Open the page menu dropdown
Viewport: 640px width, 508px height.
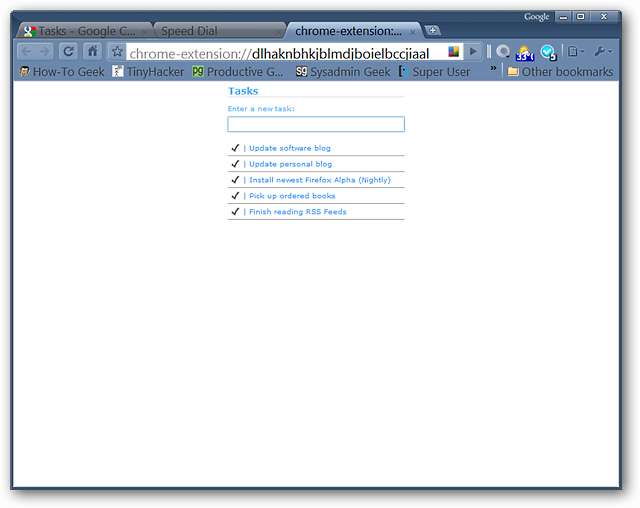(576, 52)
